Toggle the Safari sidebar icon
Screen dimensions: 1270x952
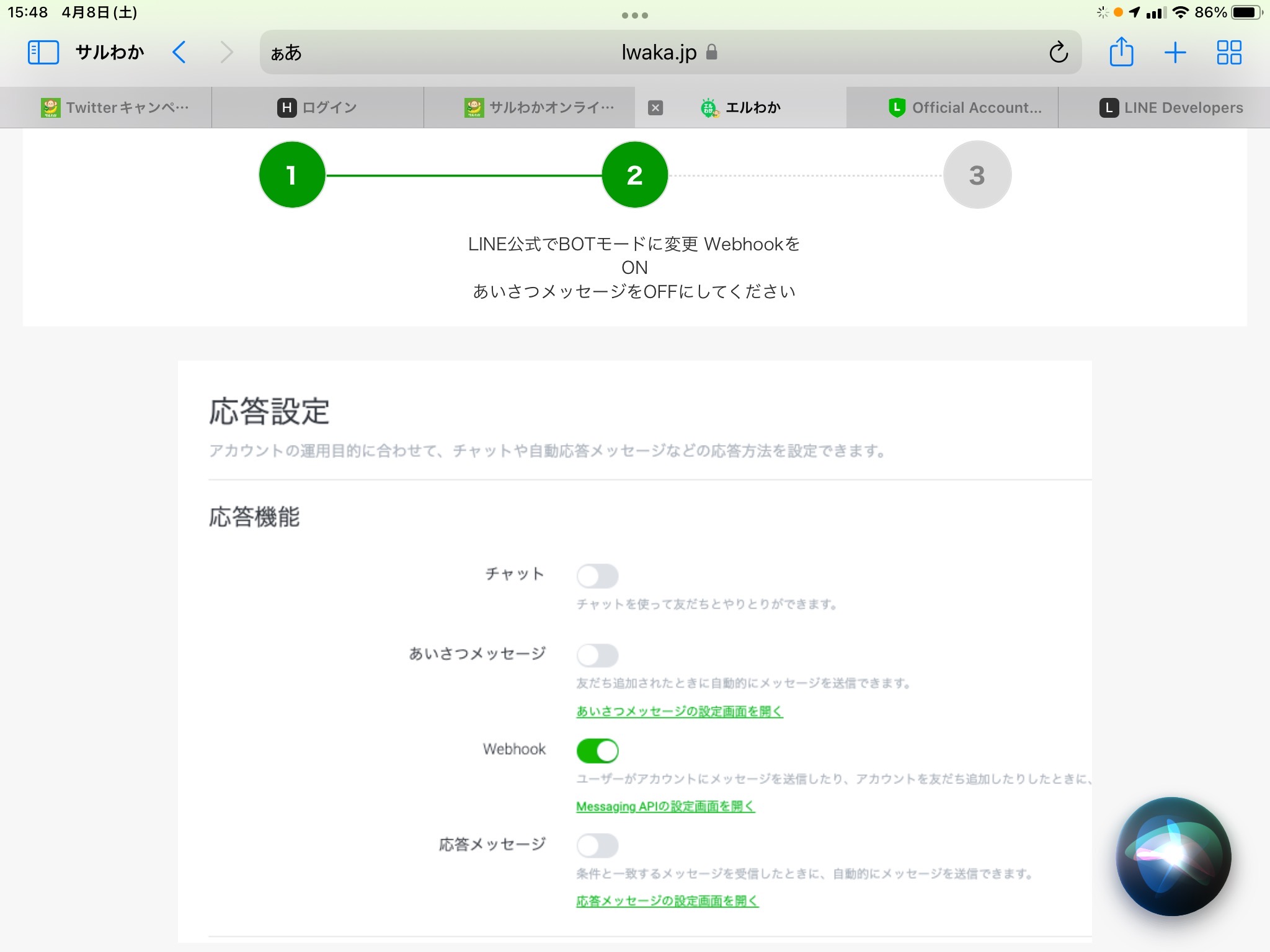[x=43, y=53]
